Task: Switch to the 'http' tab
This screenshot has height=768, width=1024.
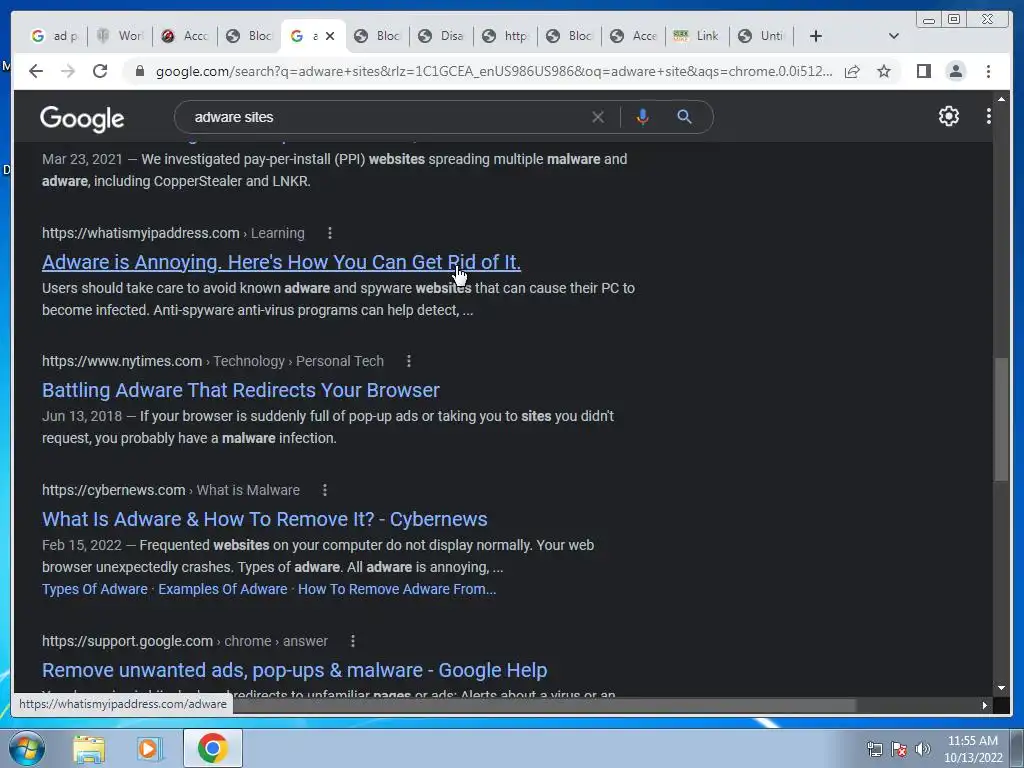Action: [x=505, y=36]
